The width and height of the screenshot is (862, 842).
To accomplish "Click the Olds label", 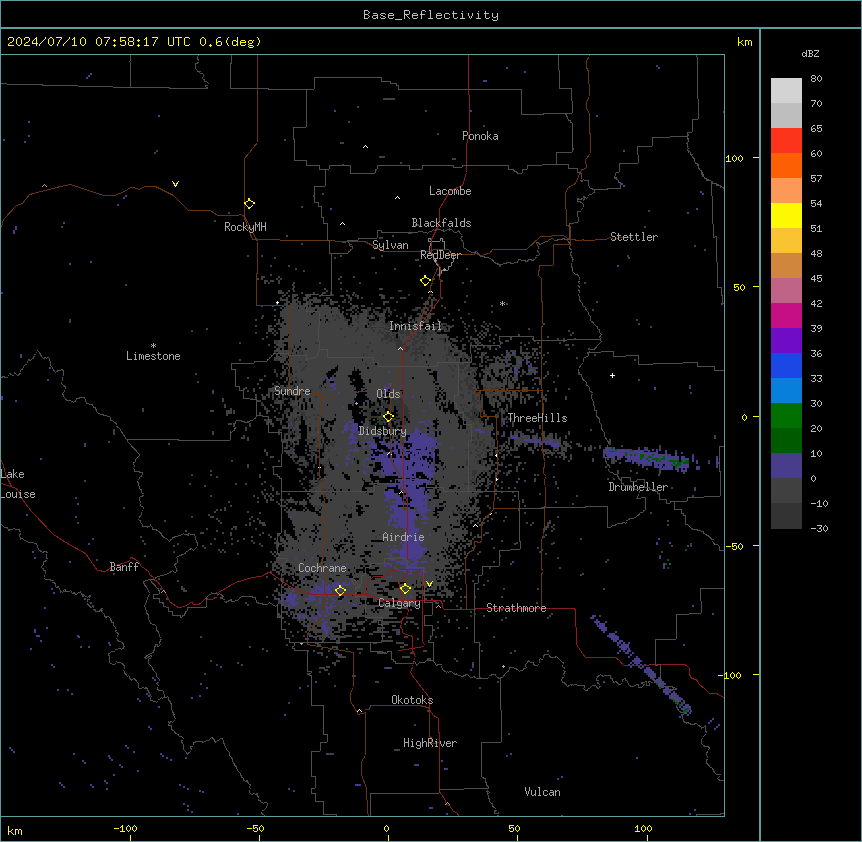I will (x=388, y=394).
